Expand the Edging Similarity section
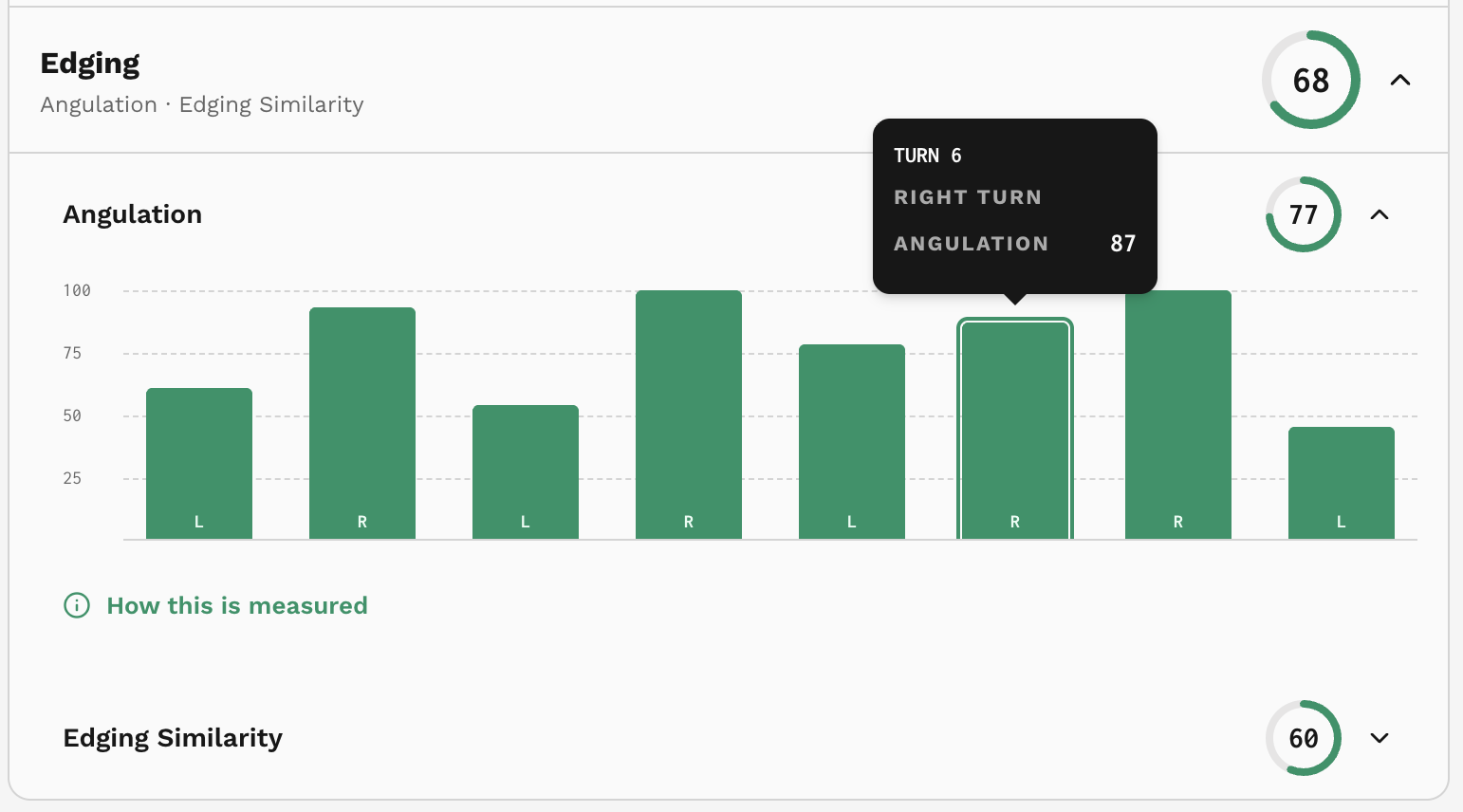 pos(1380,738)
